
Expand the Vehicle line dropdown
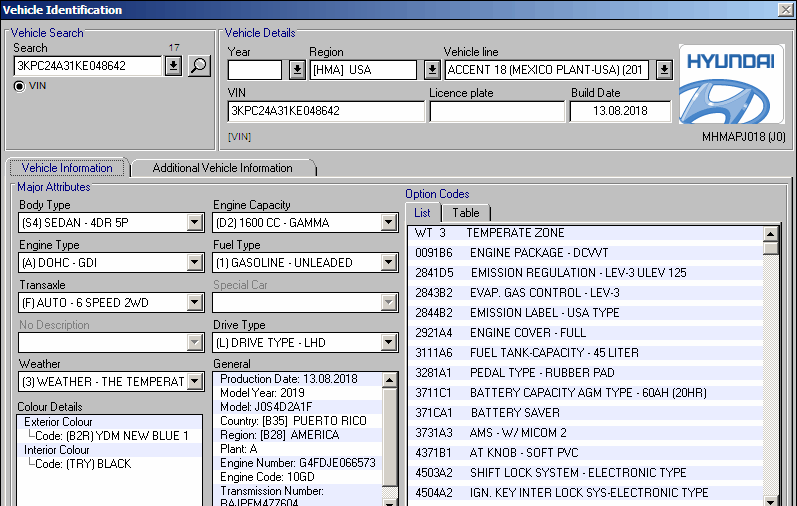[664, 70]
